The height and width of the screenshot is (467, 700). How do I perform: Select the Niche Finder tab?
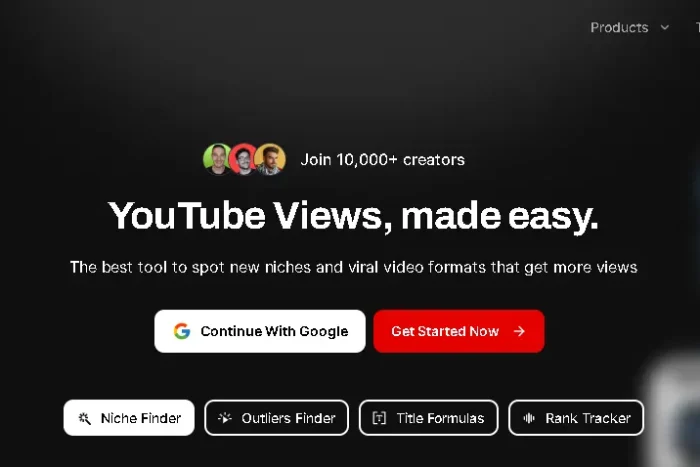(129, 418)
